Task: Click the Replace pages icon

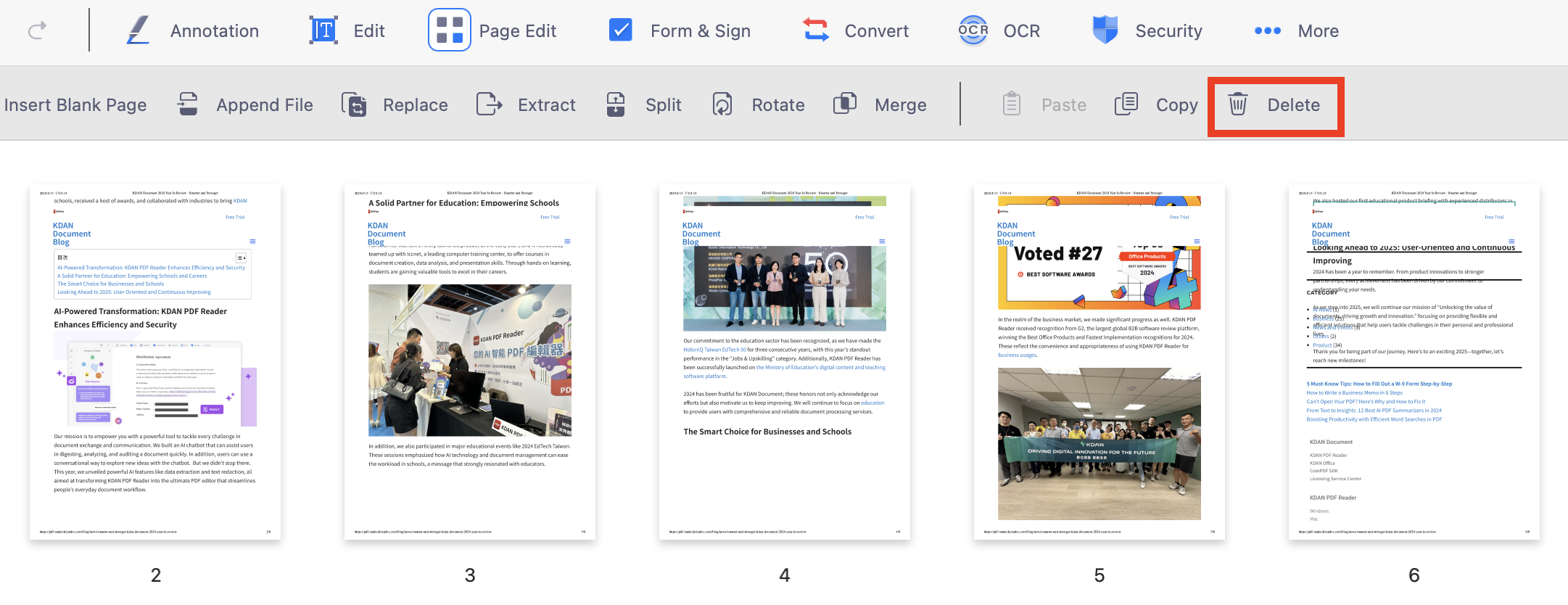Action: coord(354,104)
